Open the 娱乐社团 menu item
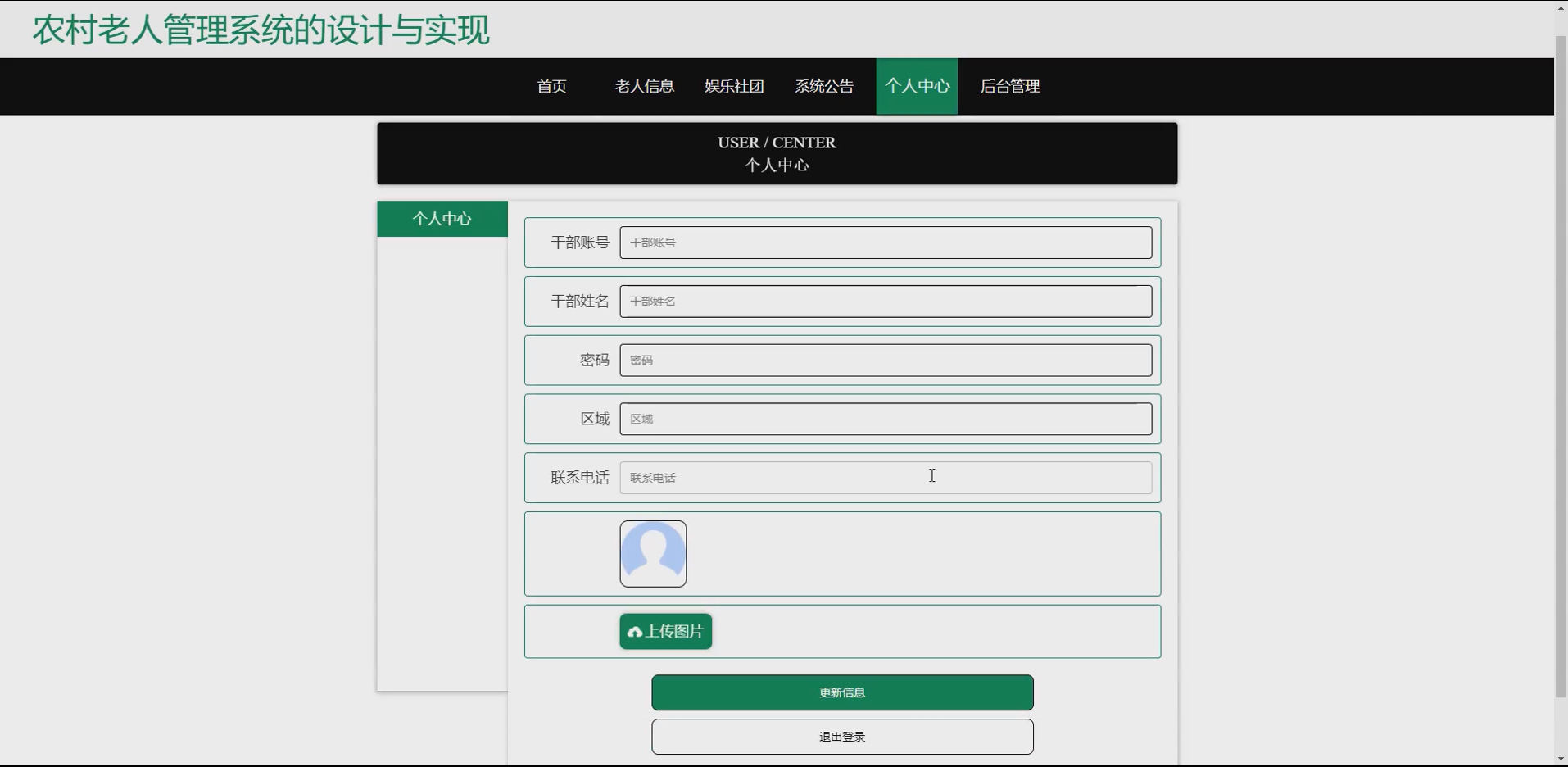This screenshot has width=1568, height=767. (734, 86)
